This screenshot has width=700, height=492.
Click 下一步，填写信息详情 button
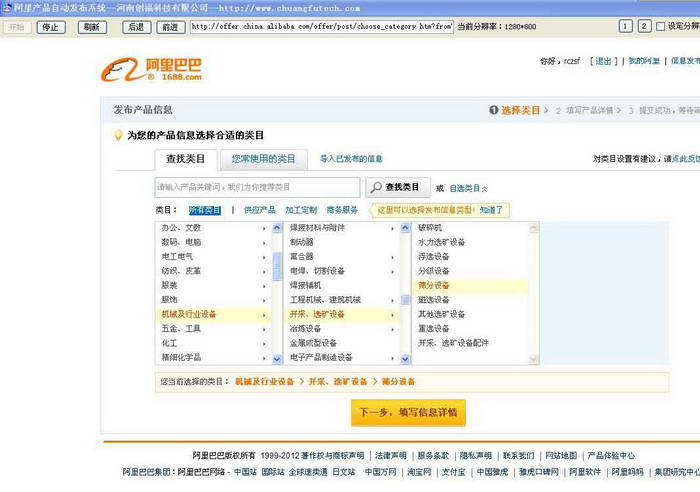pyautogui.click(x=408, y=413)
